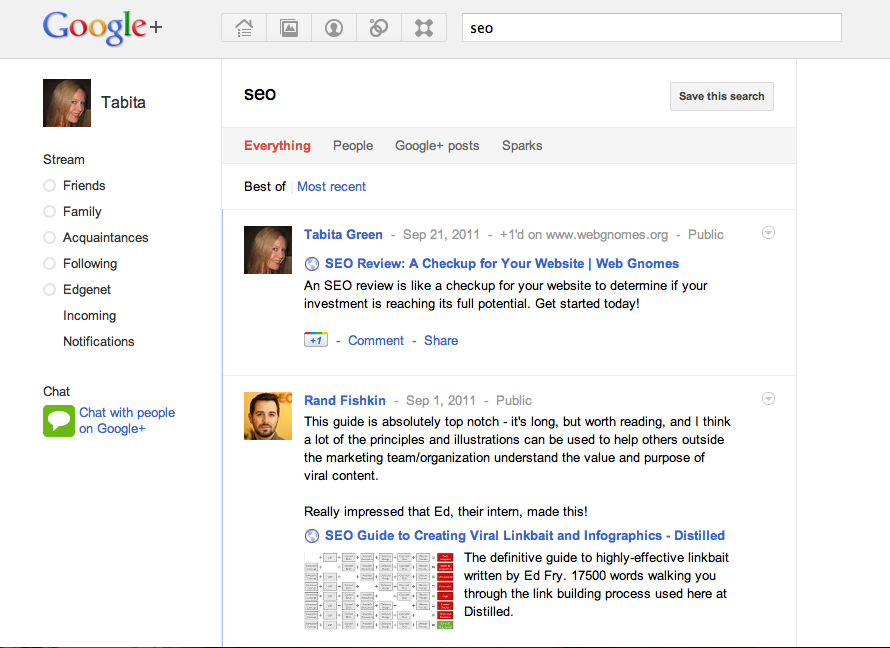Image resolution: width=890 pixels, height=648 pixels.
Task: Open the linkbait infographic thumbnail
Action: tap(379, 590)
